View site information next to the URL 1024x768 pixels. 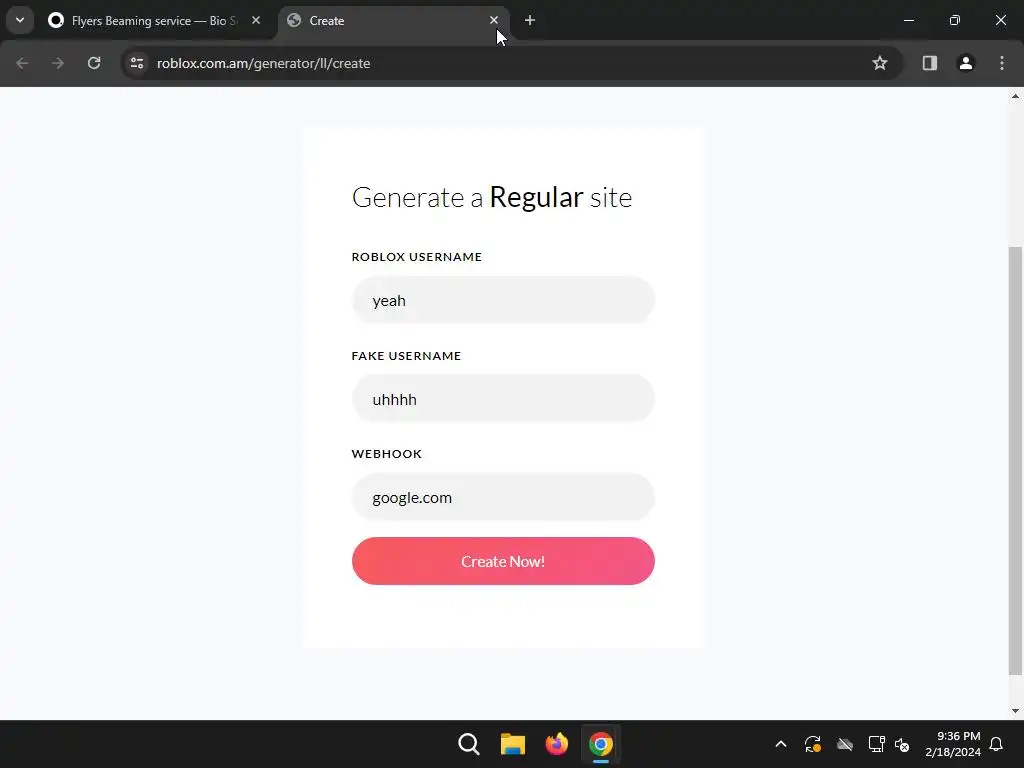pos(137,63)
